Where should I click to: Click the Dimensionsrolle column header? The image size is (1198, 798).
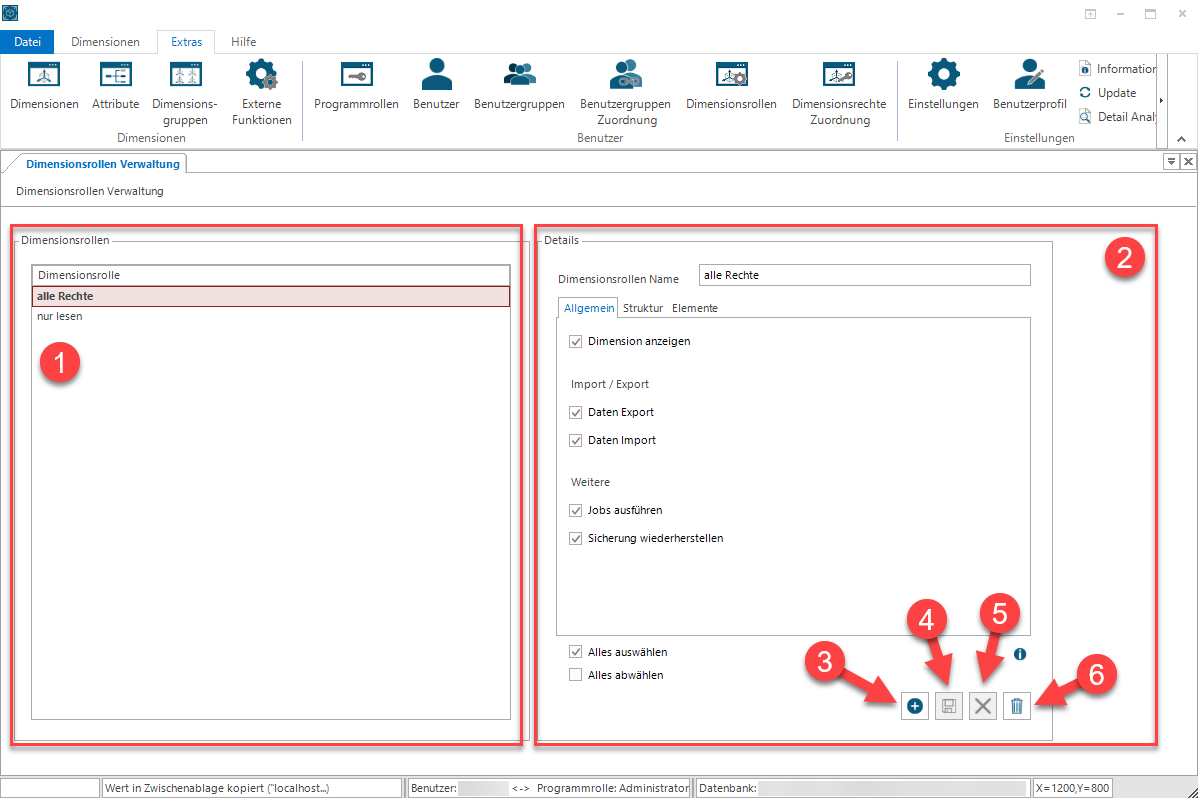point(270,275)
